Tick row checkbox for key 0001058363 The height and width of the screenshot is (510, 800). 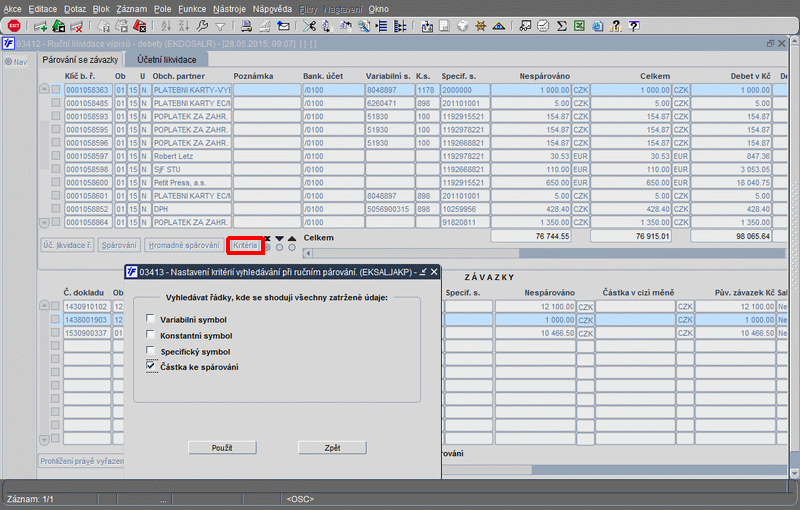click(56, 90)
